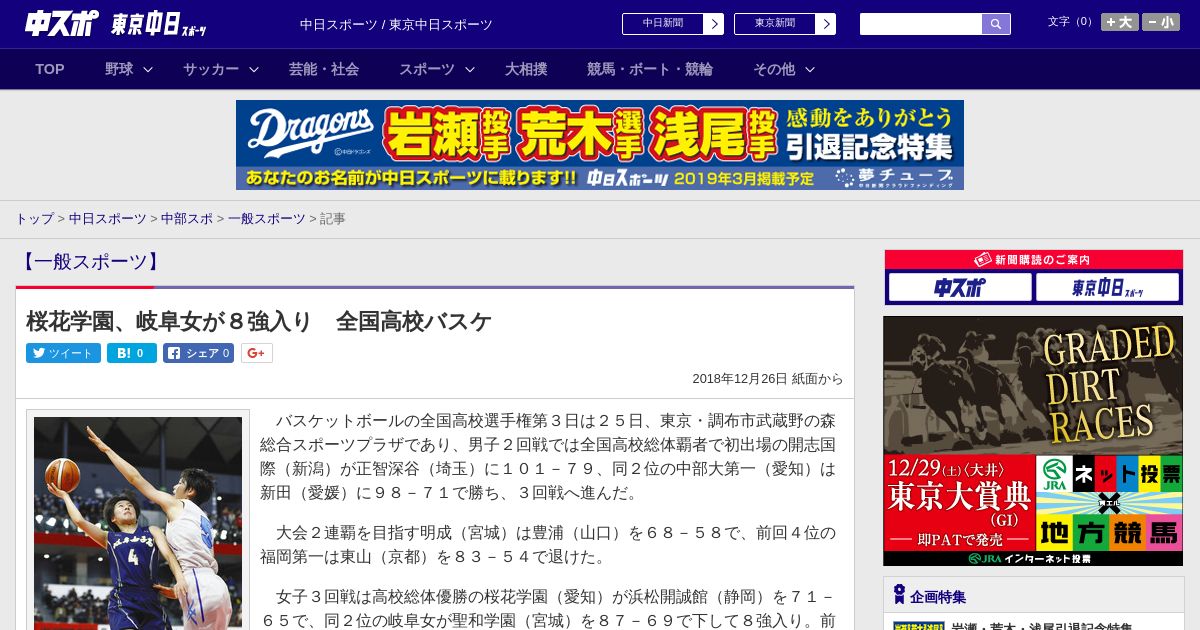Click the Hatena B! bookmark button
The height and width of the screenshot is (630, 1200).
tap(132, 353)
